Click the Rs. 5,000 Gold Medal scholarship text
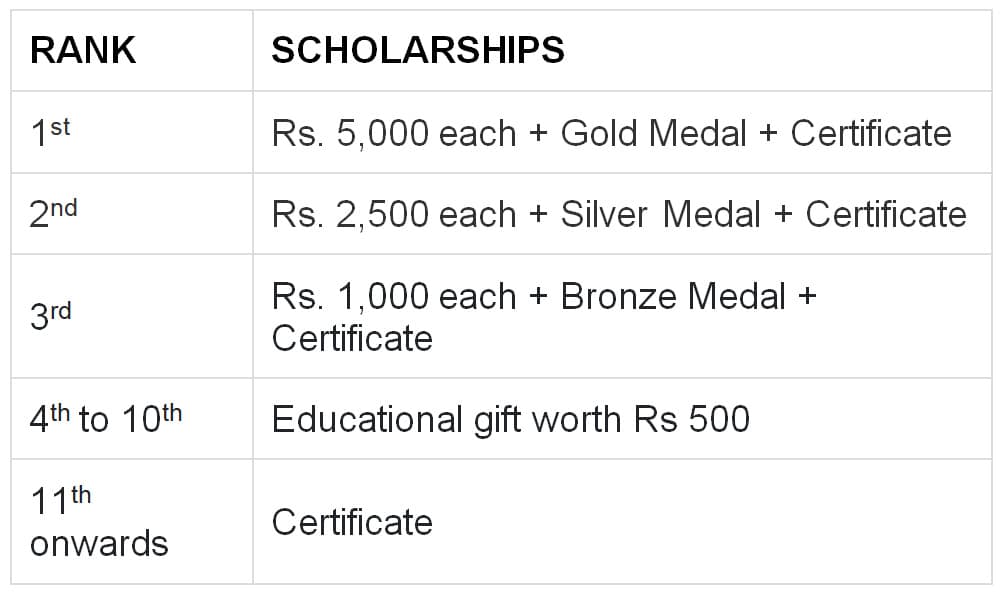1006x596 pixels. (x=611, y=133)
